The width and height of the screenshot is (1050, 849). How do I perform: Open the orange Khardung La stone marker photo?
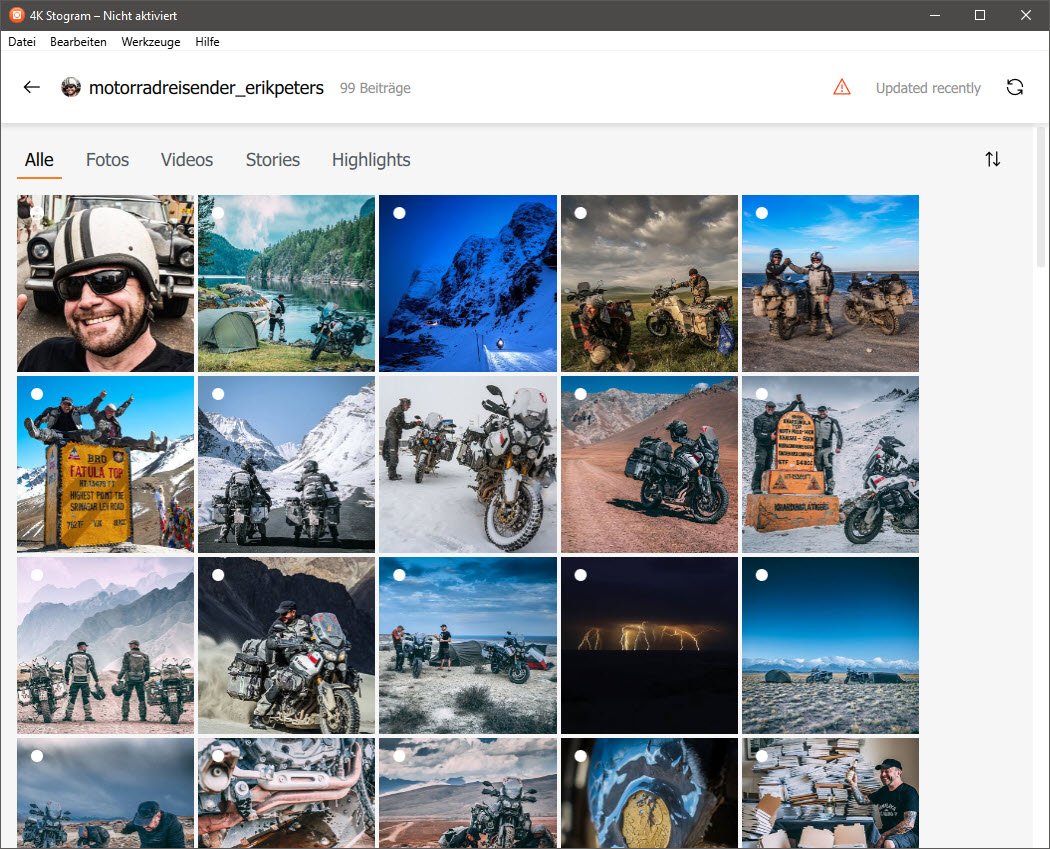coord(830,464)
